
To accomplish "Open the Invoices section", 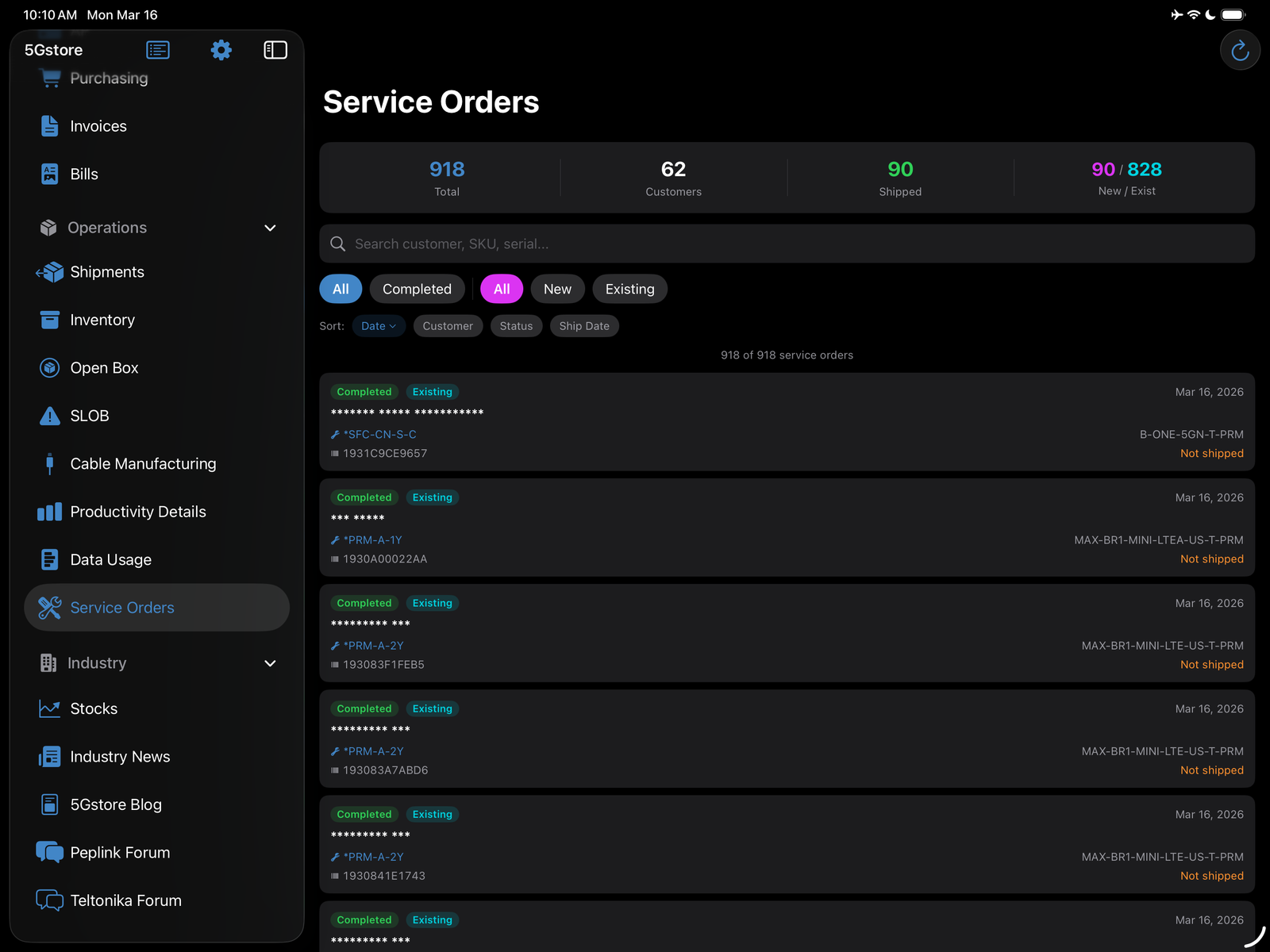I will point(98,125).
